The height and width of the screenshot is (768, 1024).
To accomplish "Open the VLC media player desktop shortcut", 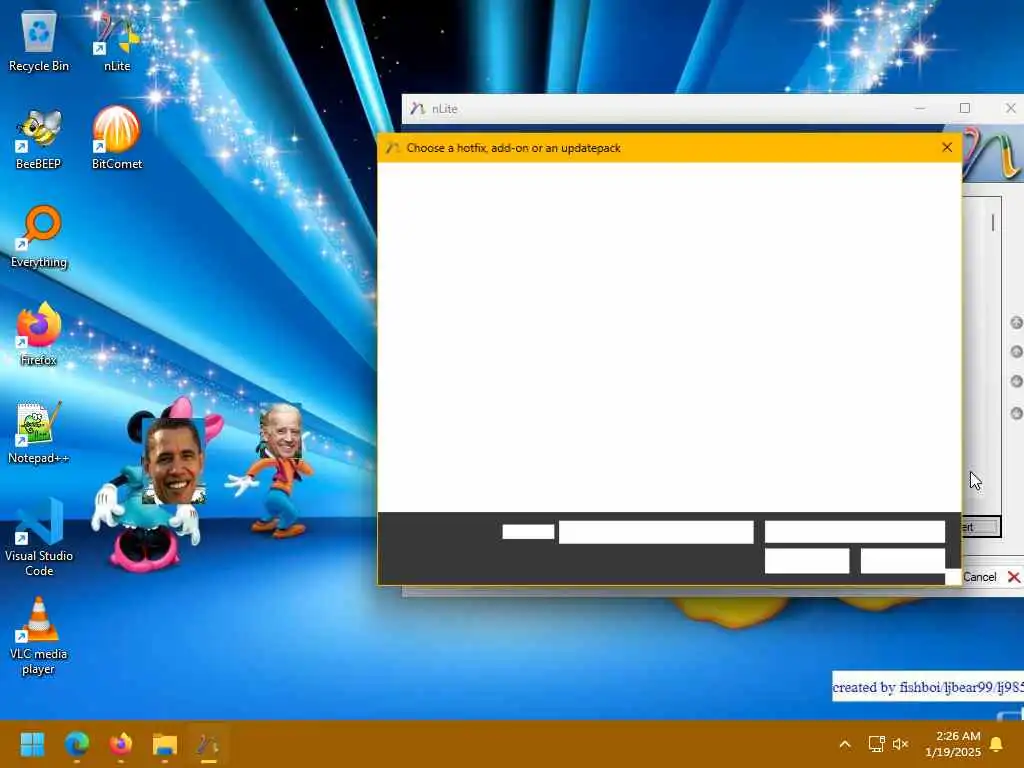I will pos(39,635).
